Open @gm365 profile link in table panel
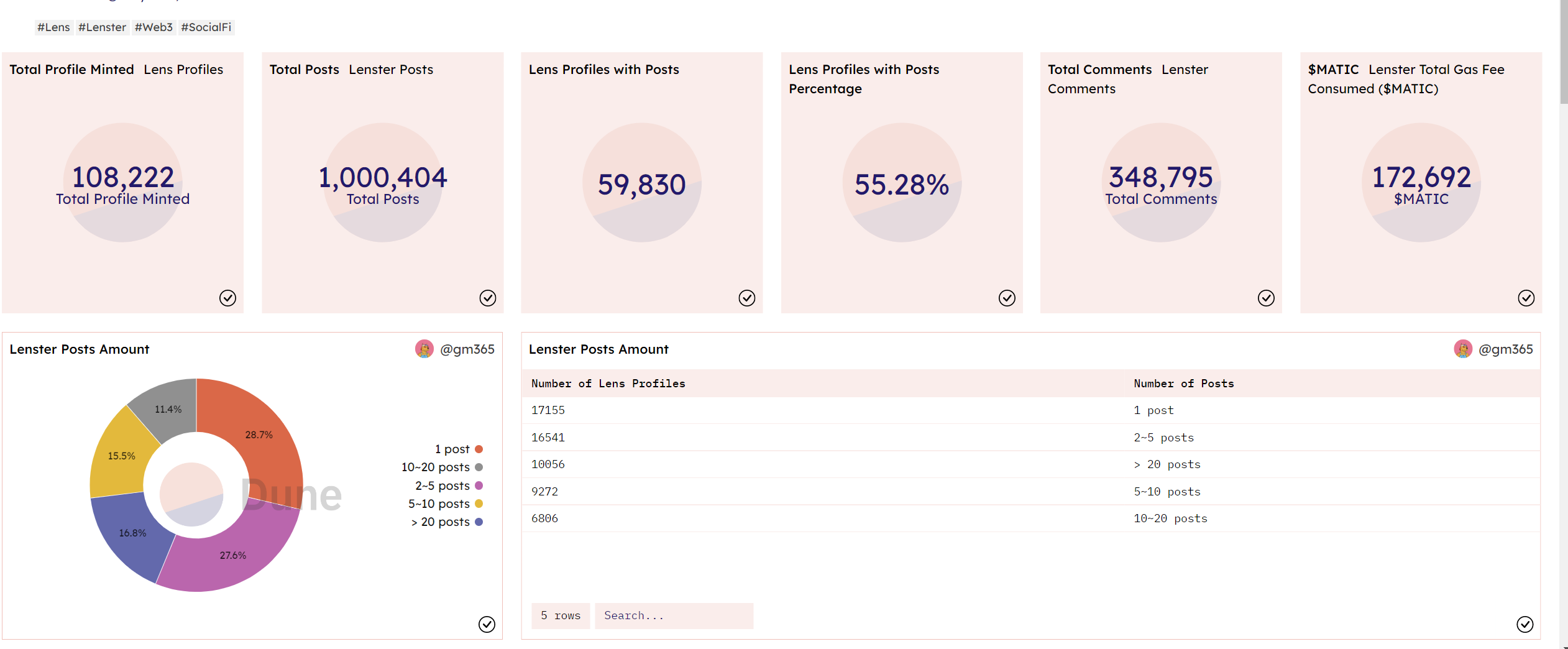This screenshot has width=1568, height=649. pos(1506,349)
